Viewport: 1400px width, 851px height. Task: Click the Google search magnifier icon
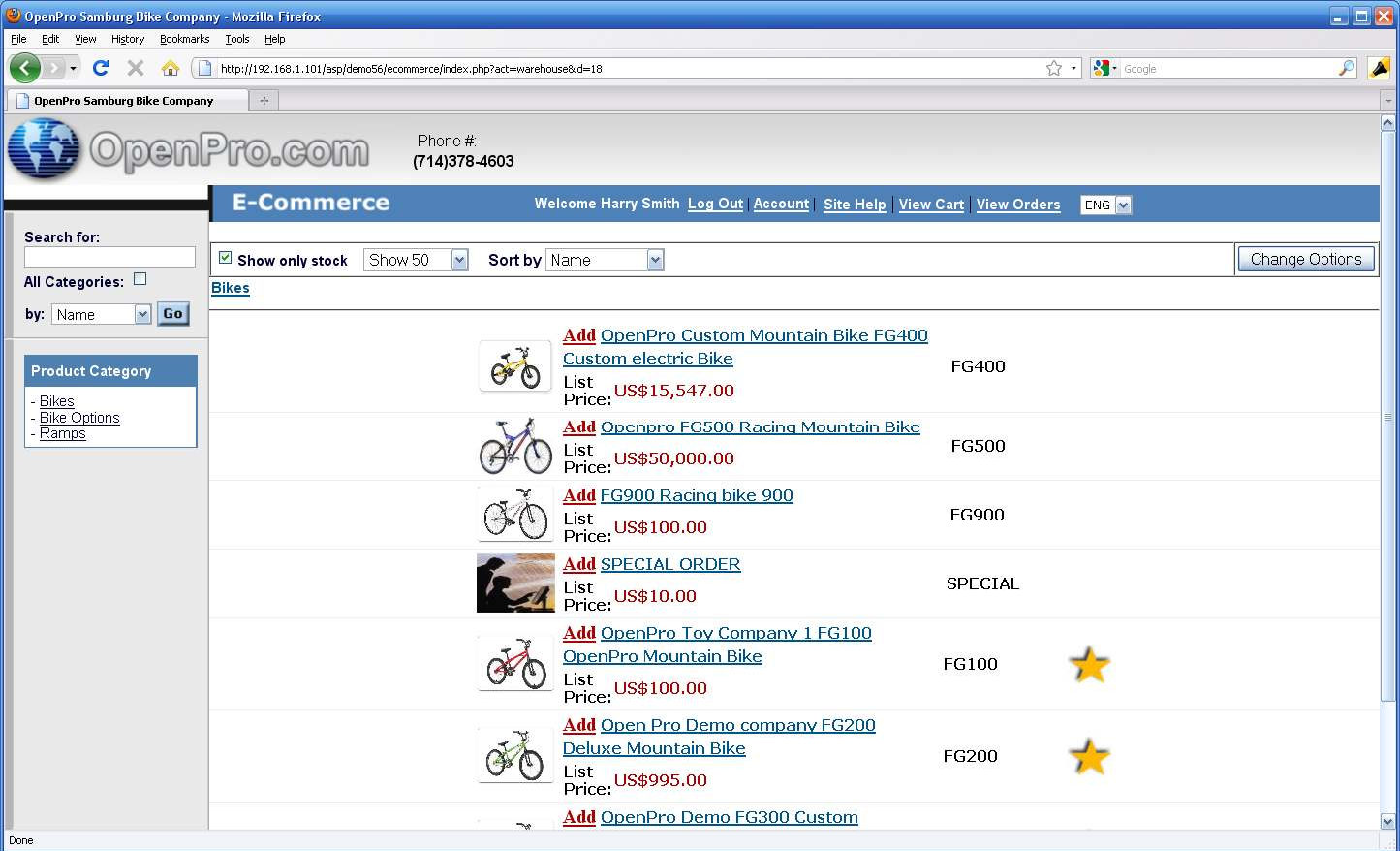click(x=1347, y=68)
